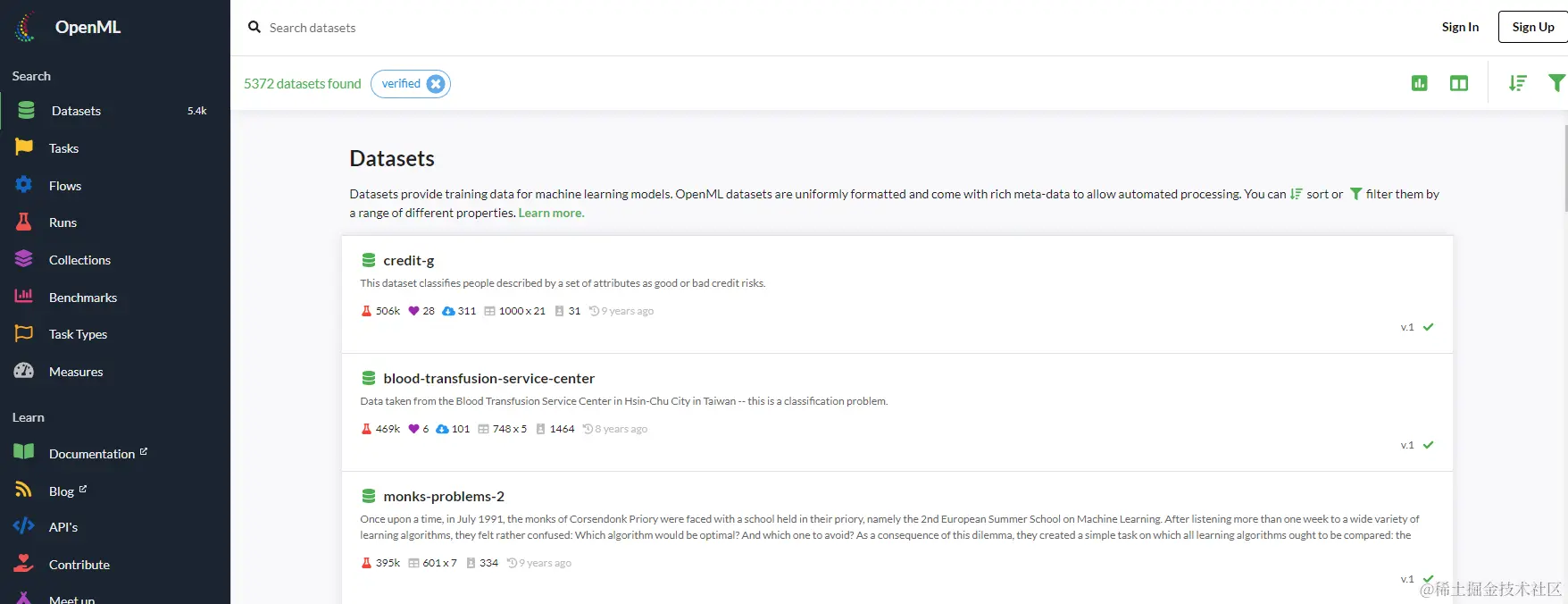This screenshot has height=604, width=1568.
Task: Click the Sign Up button
Action: pyautogui.click(x=1533, y=27)
